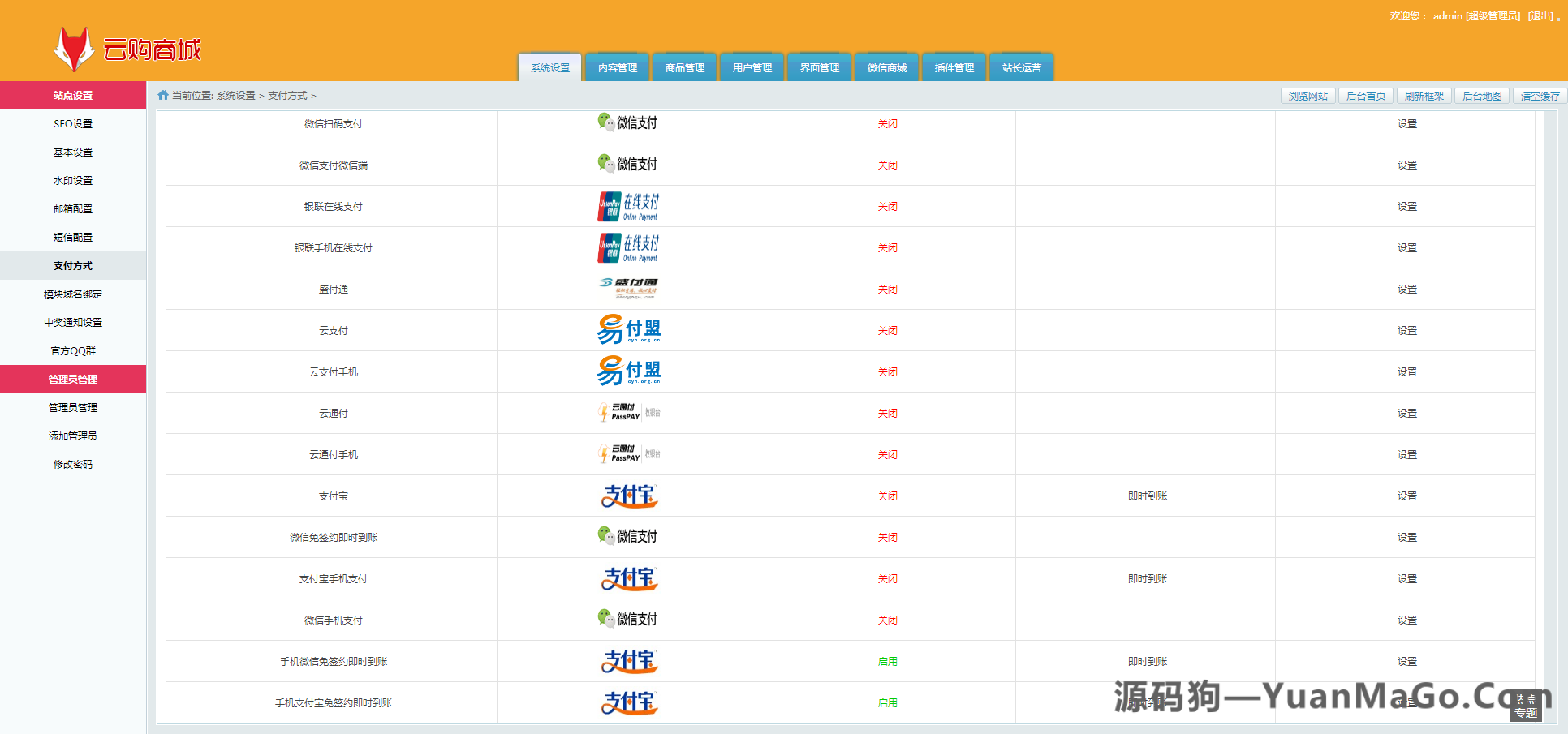
Task: Open the 商品管理 tab
Action: tap(684, 68)
